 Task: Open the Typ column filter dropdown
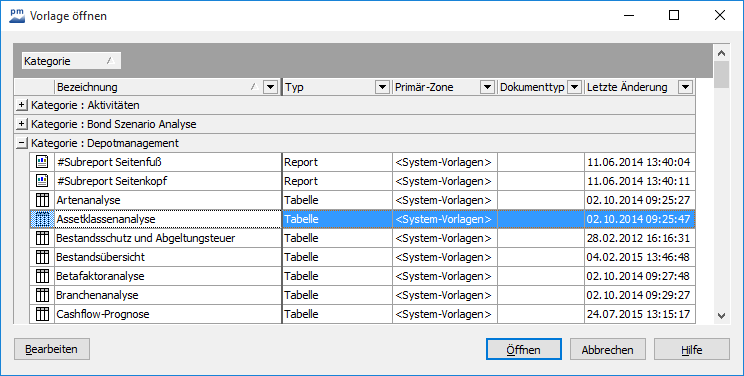(x=382, y=87)
